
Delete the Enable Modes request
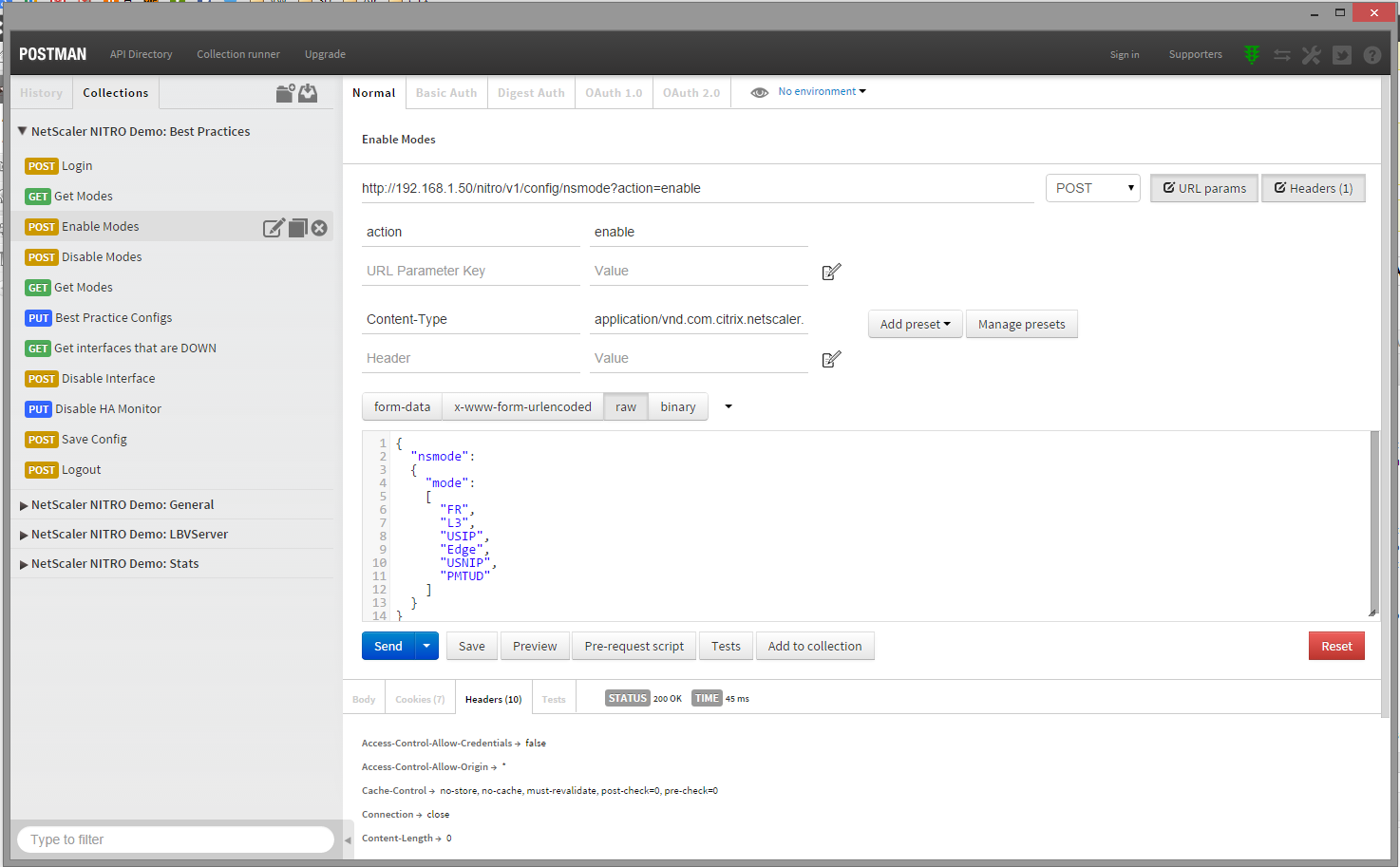[x=320, y=228]
